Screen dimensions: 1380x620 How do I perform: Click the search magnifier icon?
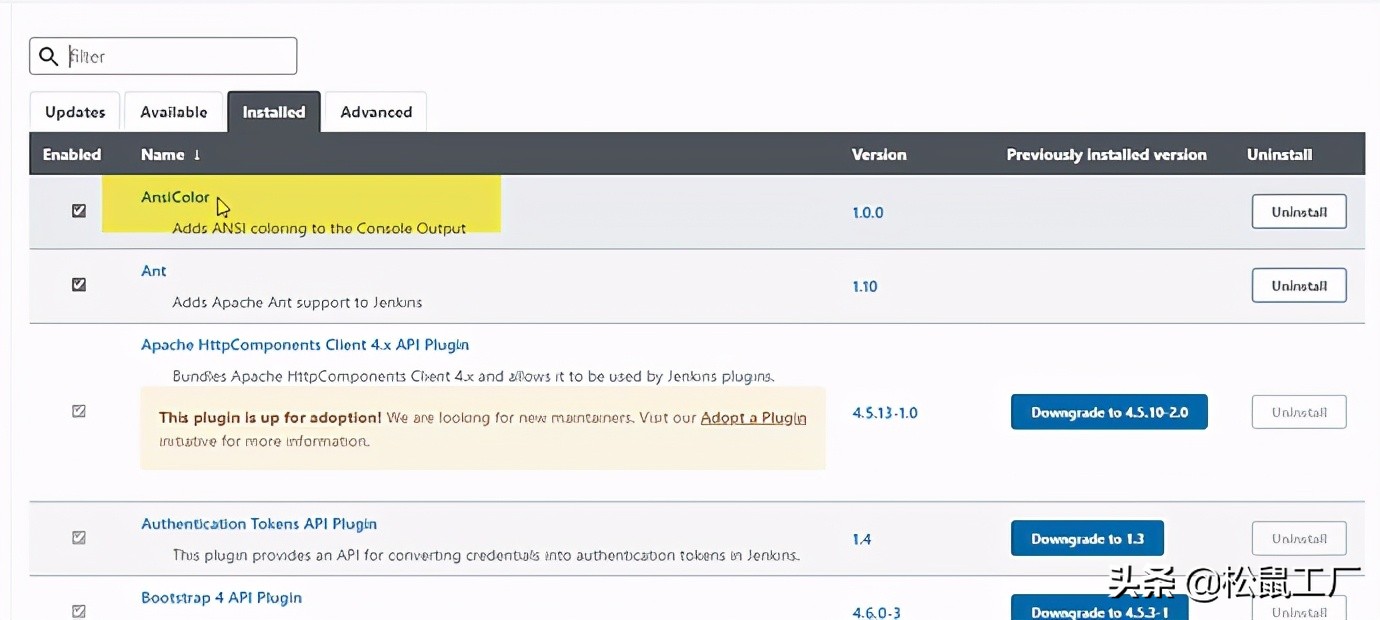click(49, 55)
